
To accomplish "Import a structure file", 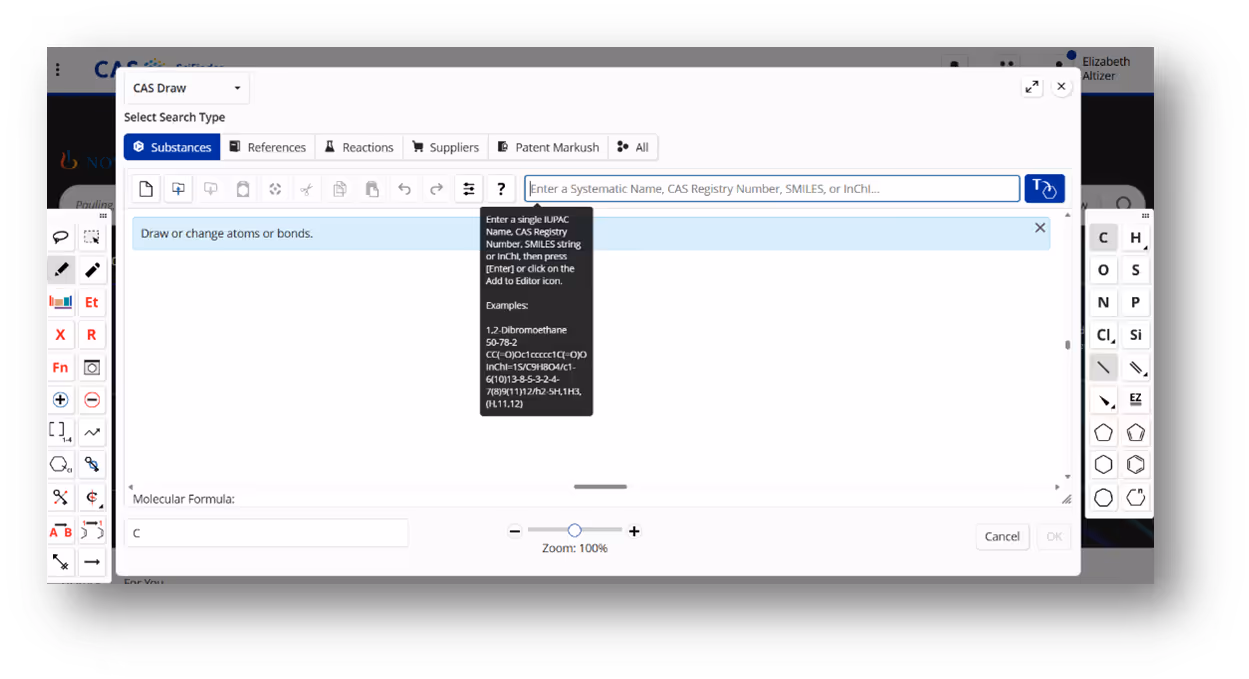I will (178, 189).
